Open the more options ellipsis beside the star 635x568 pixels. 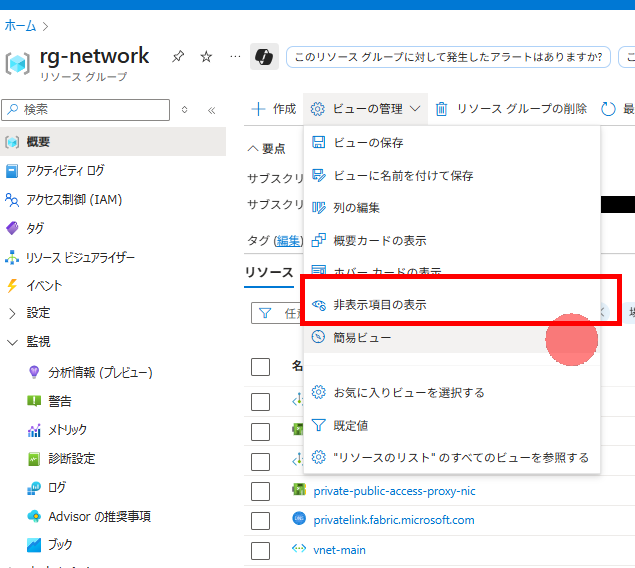(235, 56)
